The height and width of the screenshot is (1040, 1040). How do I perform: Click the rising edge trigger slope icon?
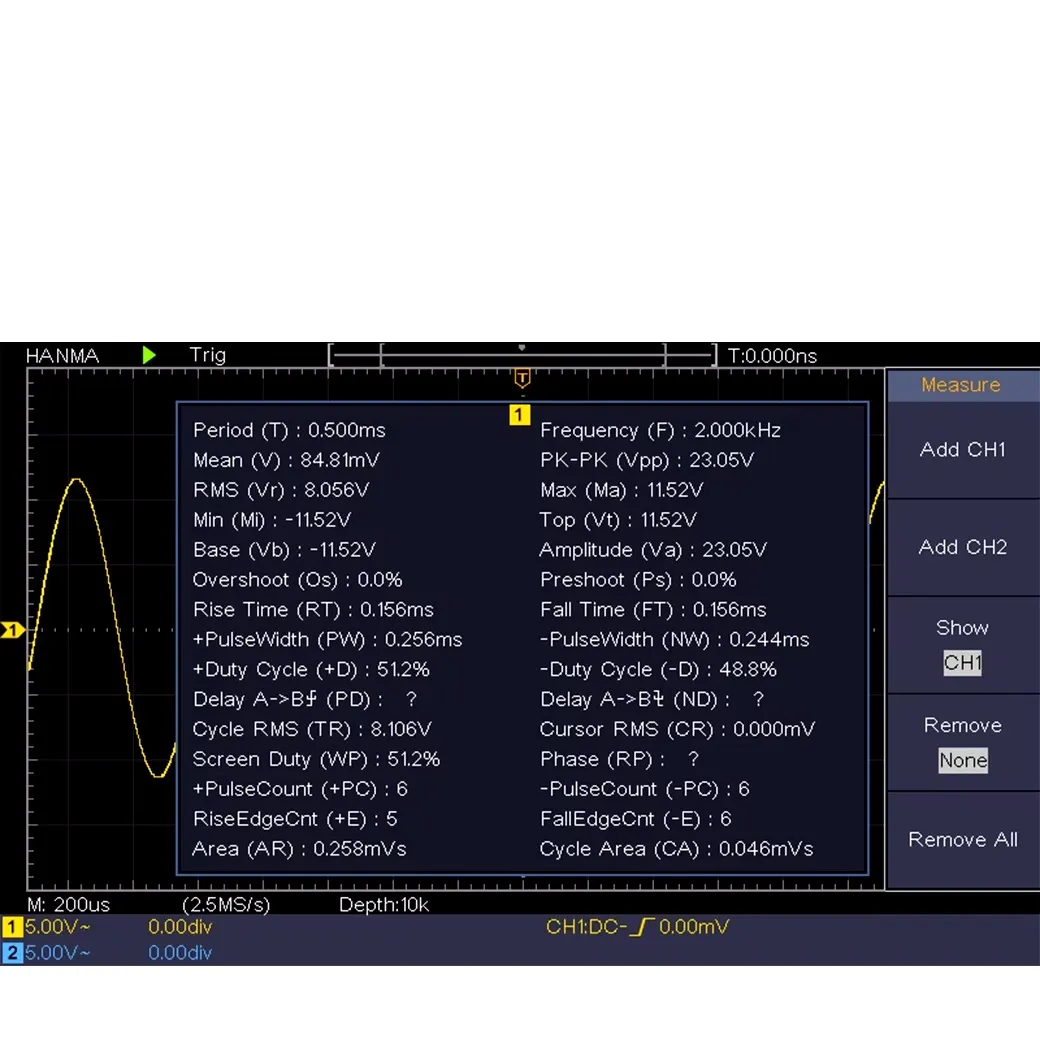(641, 927)
